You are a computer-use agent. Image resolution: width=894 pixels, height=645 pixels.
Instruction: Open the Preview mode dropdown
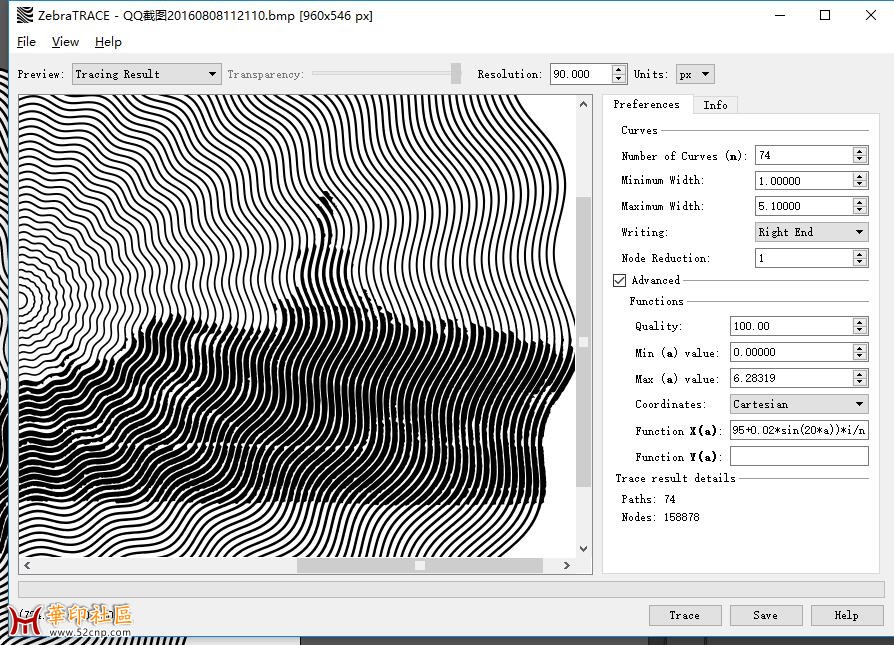tap(146, 74)
